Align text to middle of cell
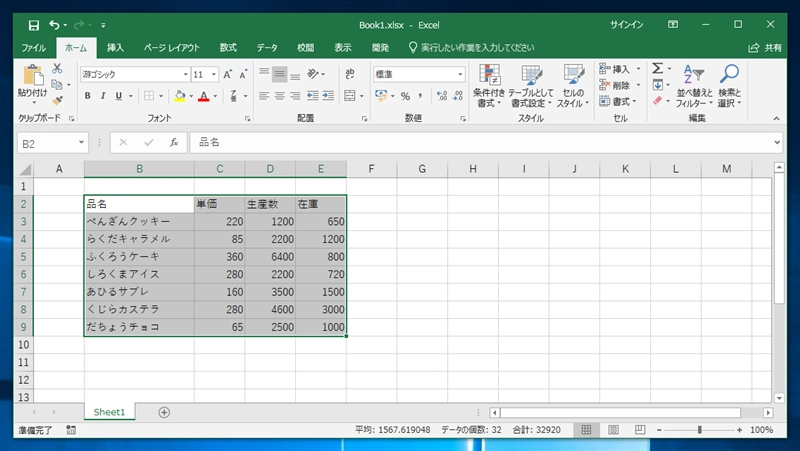 [x=280, y=74]
